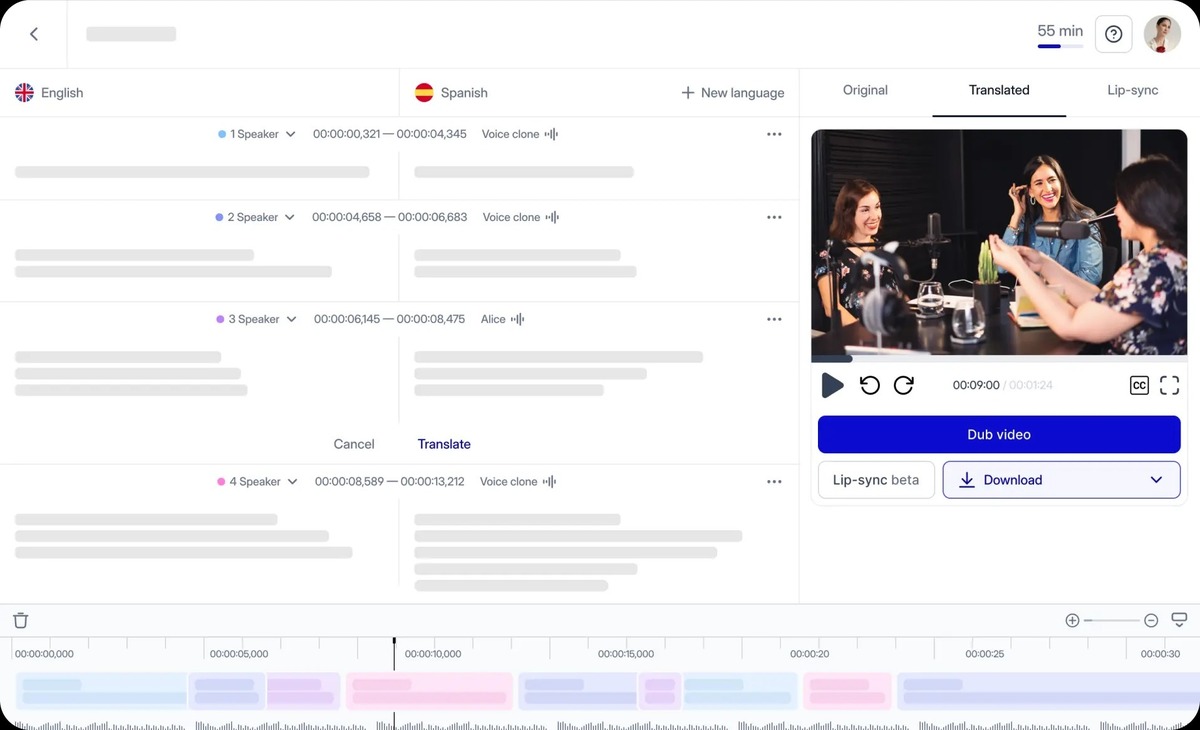Select first light-blue timeline segment
This screenshot has width=1200, height=730.
tap(102, 691)
